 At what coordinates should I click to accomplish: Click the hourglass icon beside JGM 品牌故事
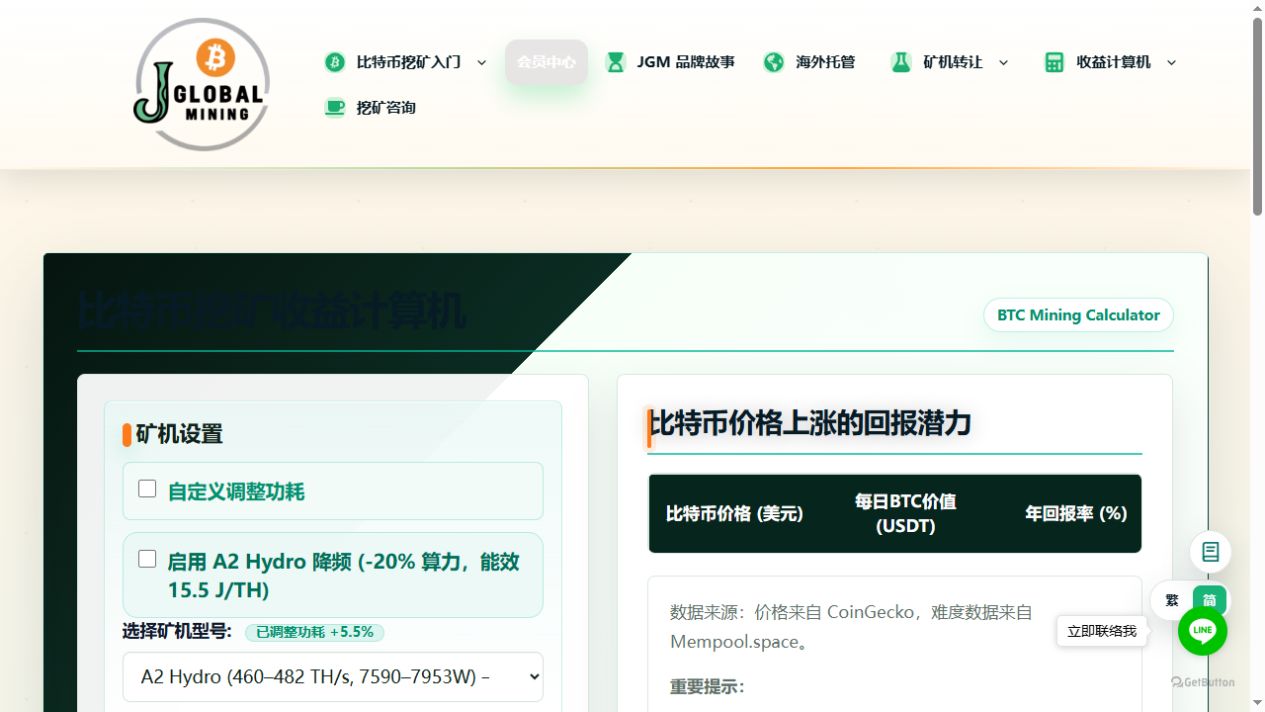point(616,62)
